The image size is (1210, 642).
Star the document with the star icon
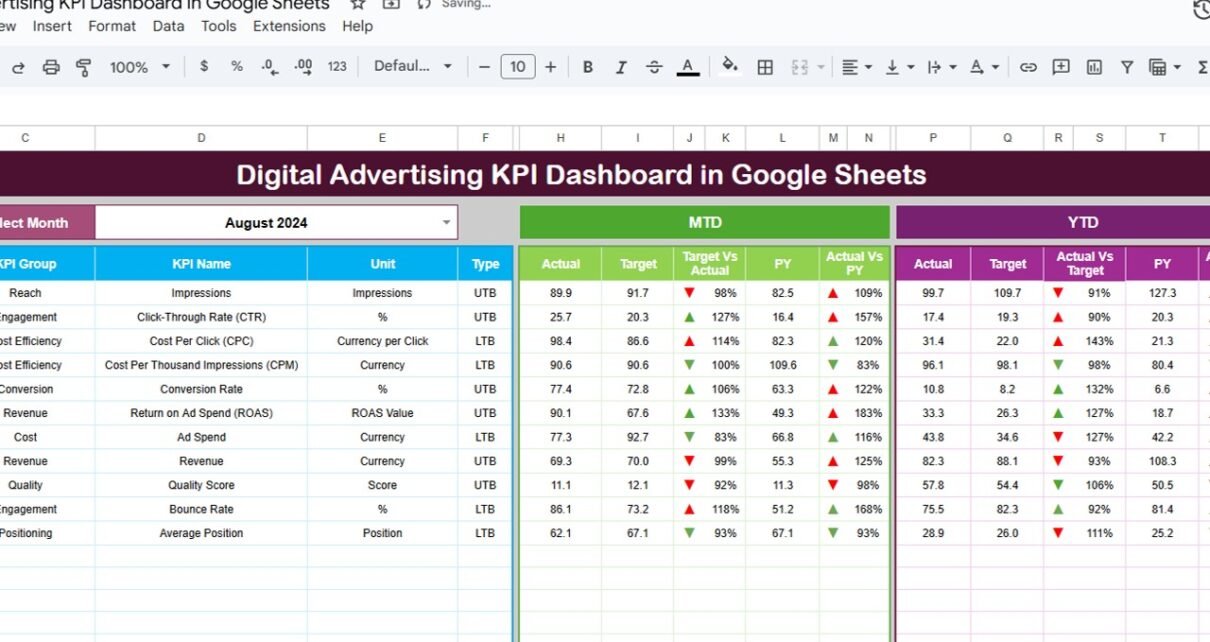(x=358, y=4)
